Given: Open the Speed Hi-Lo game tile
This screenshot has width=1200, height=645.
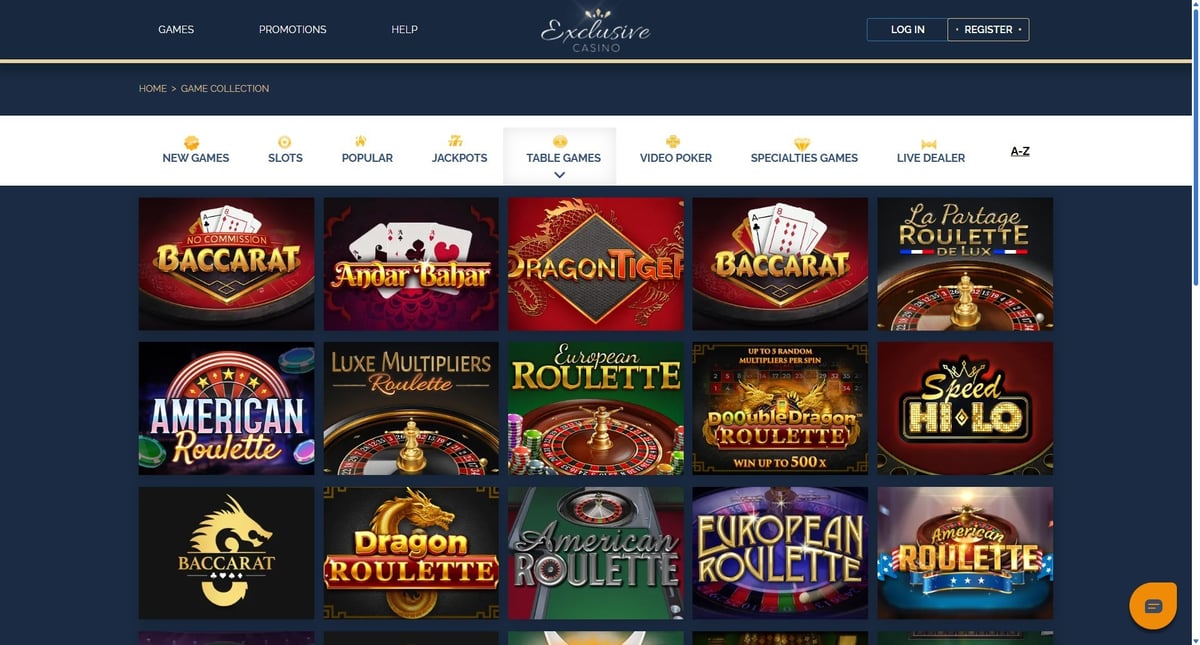Looking at the screenshot, I should point(965,408).
